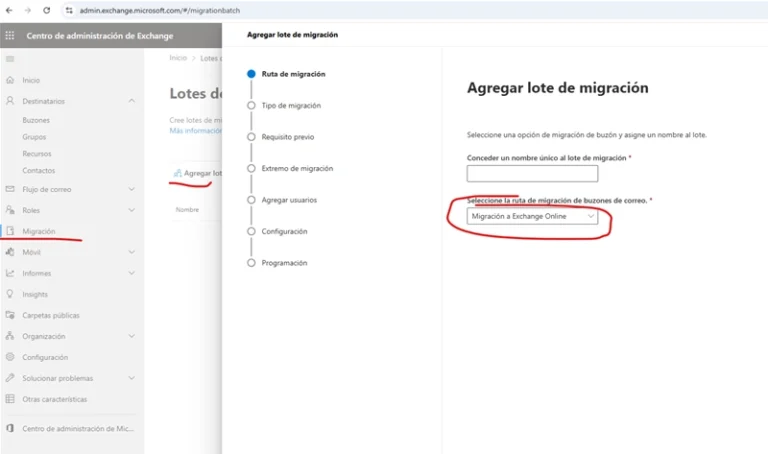Open Buzones under Destinatarios
The width and height of the screenshot is (768, 454).
tap(36, 120)
